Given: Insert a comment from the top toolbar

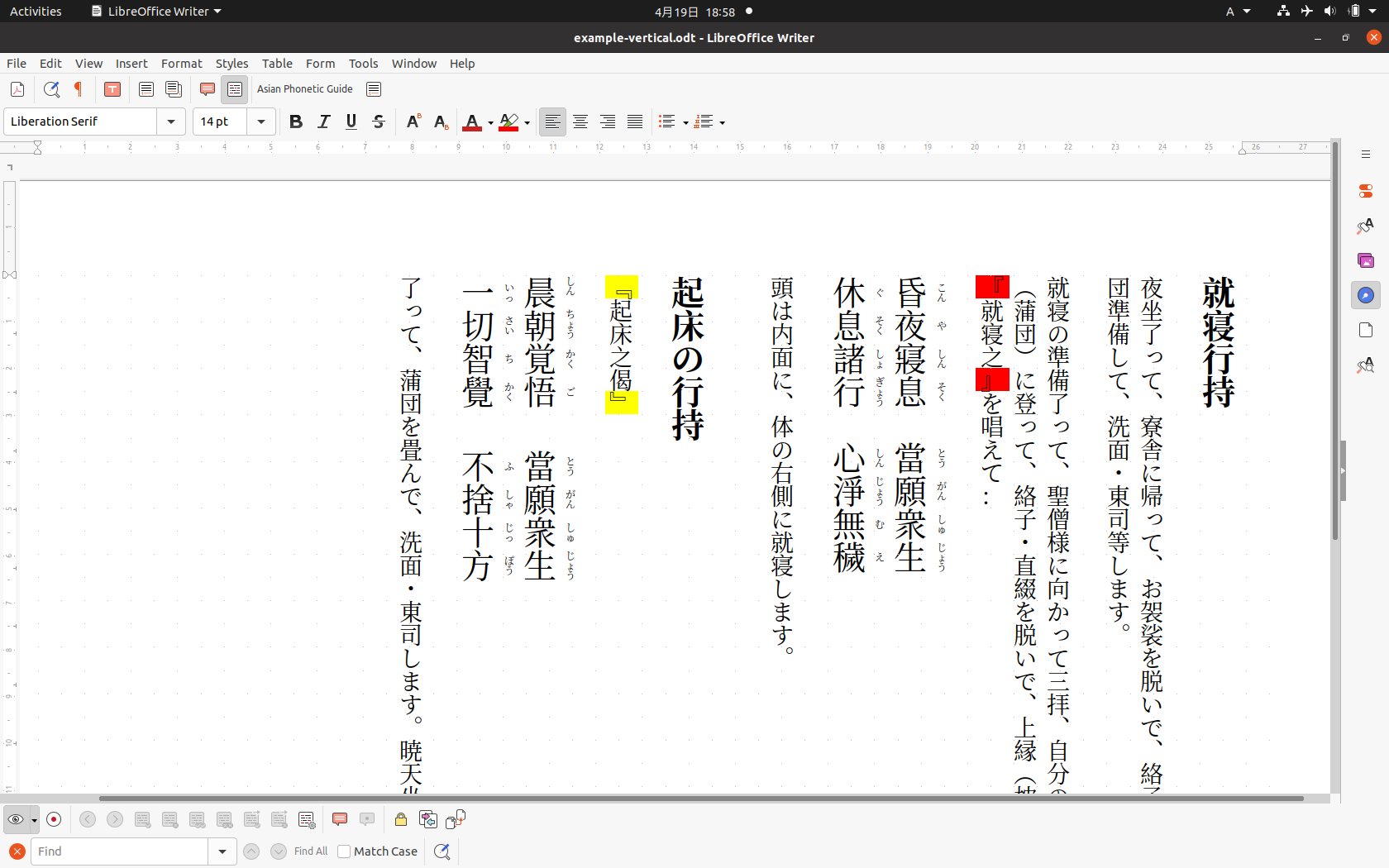Looking at the screenshot, I should tap(208, 89).
